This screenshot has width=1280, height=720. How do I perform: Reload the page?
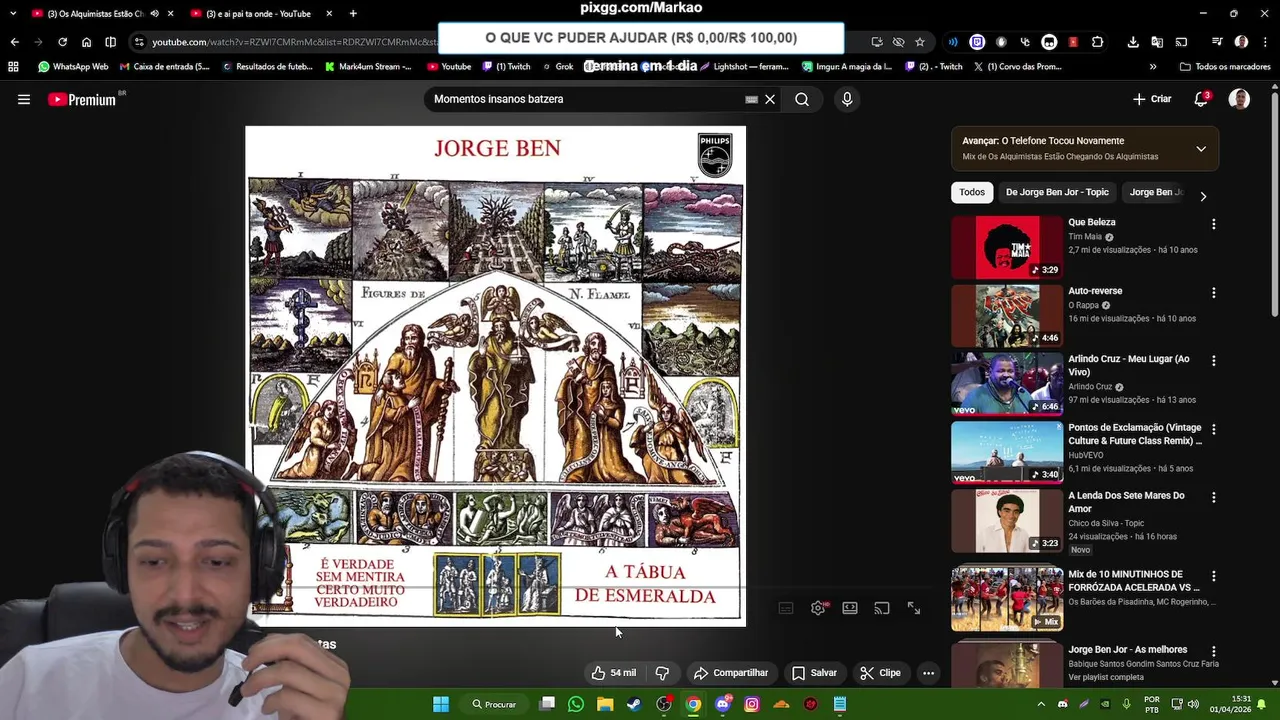click(x=62, y=42)
